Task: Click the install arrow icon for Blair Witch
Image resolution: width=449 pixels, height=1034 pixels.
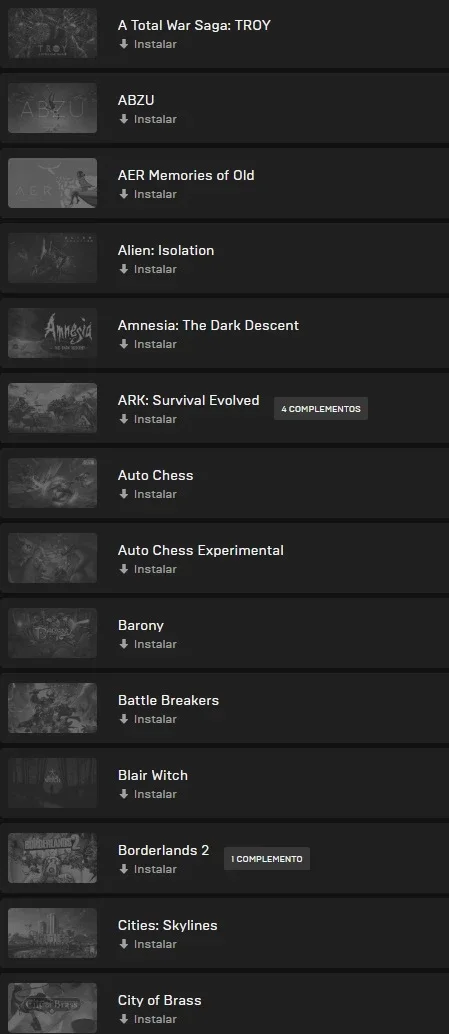Action: click(123, 794)
